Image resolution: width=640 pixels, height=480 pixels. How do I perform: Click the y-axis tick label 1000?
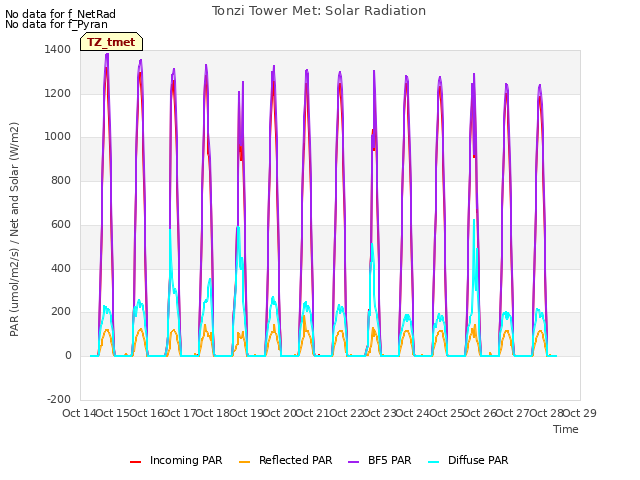point(58,137)
